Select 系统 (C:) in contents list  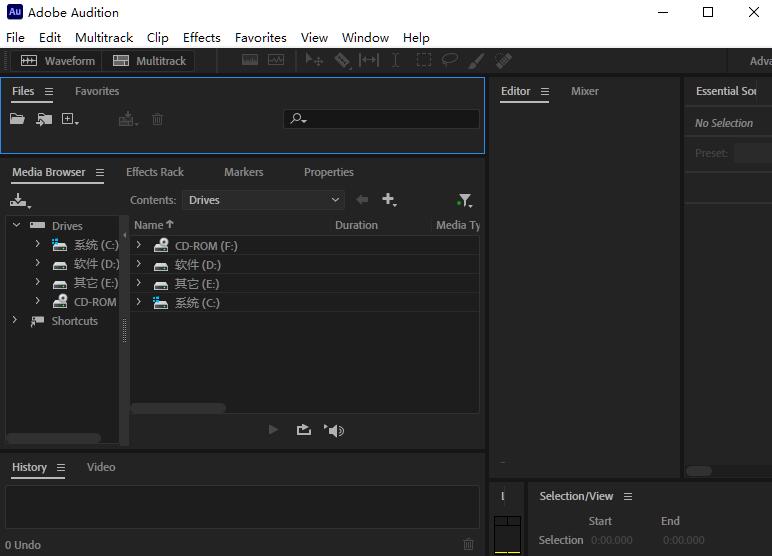click(x=305, y=303)
